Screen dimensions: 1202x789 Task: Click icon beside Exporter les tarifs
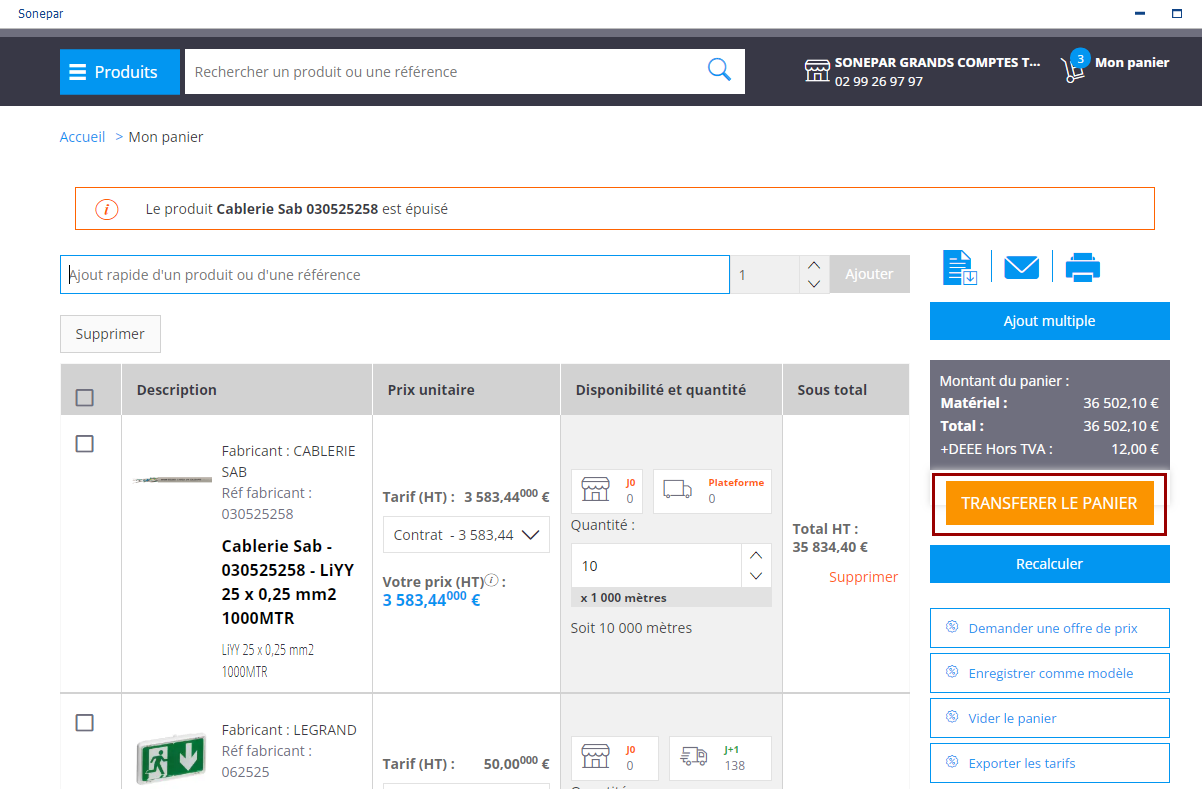pyautogui.click(x=952, y=762)
